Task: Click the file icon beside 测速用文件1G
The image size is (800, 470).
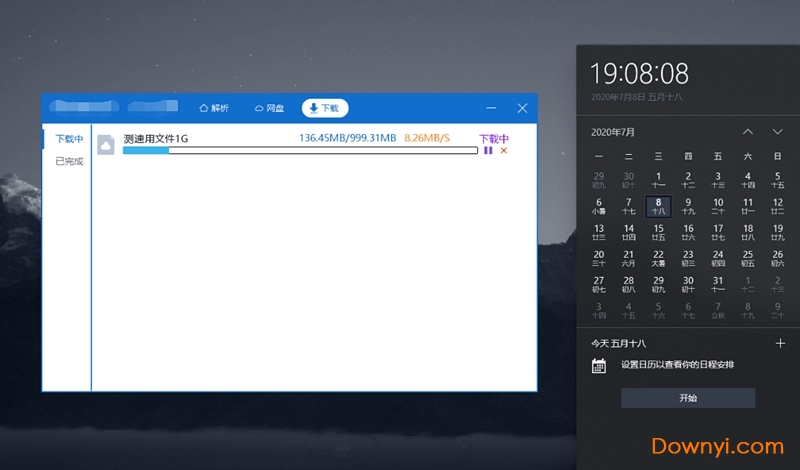Action: [x=106, y=145]
